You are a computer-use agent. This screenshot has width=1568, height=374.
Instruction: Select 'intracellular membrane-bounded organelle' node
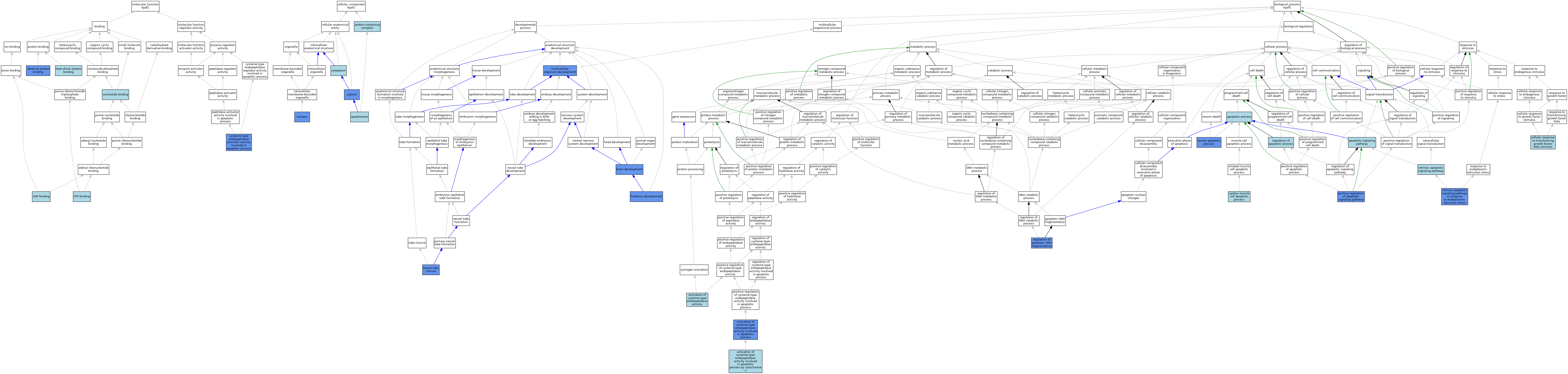(302, 95)
